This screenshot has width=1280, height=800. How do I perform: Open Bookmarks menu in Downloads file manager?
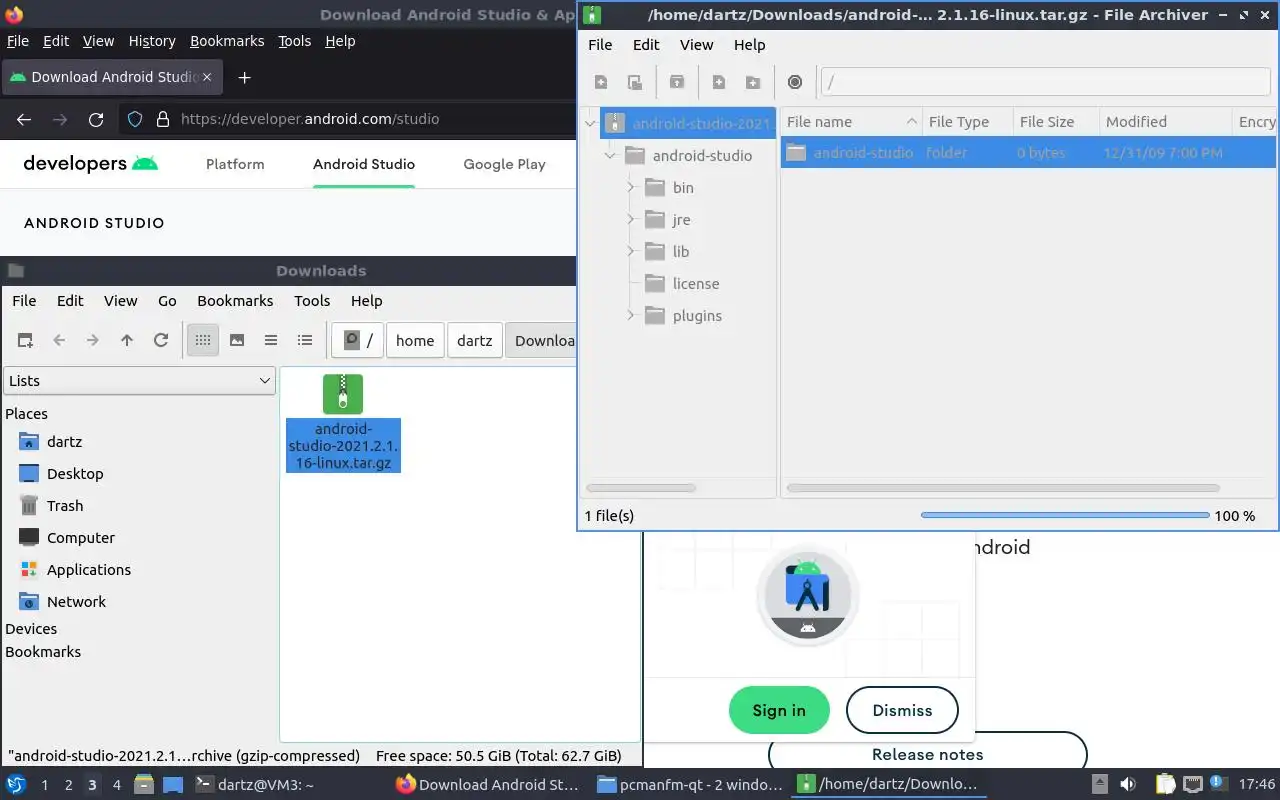pyautogui.click(x=235, y=301)
